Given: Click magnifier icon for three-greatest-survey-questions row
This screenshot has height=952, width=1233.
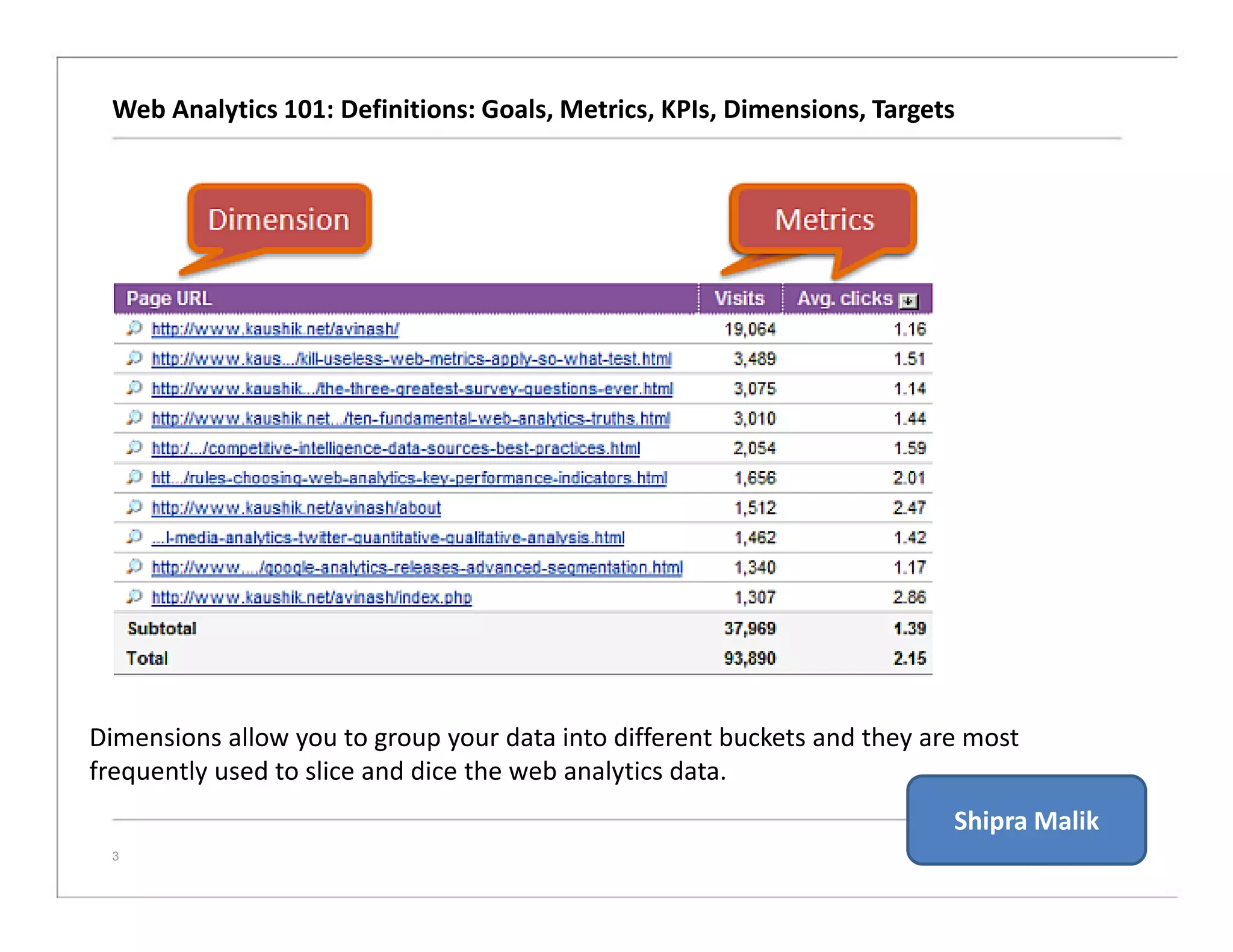Looking at the screenshot, I should 134,388.
